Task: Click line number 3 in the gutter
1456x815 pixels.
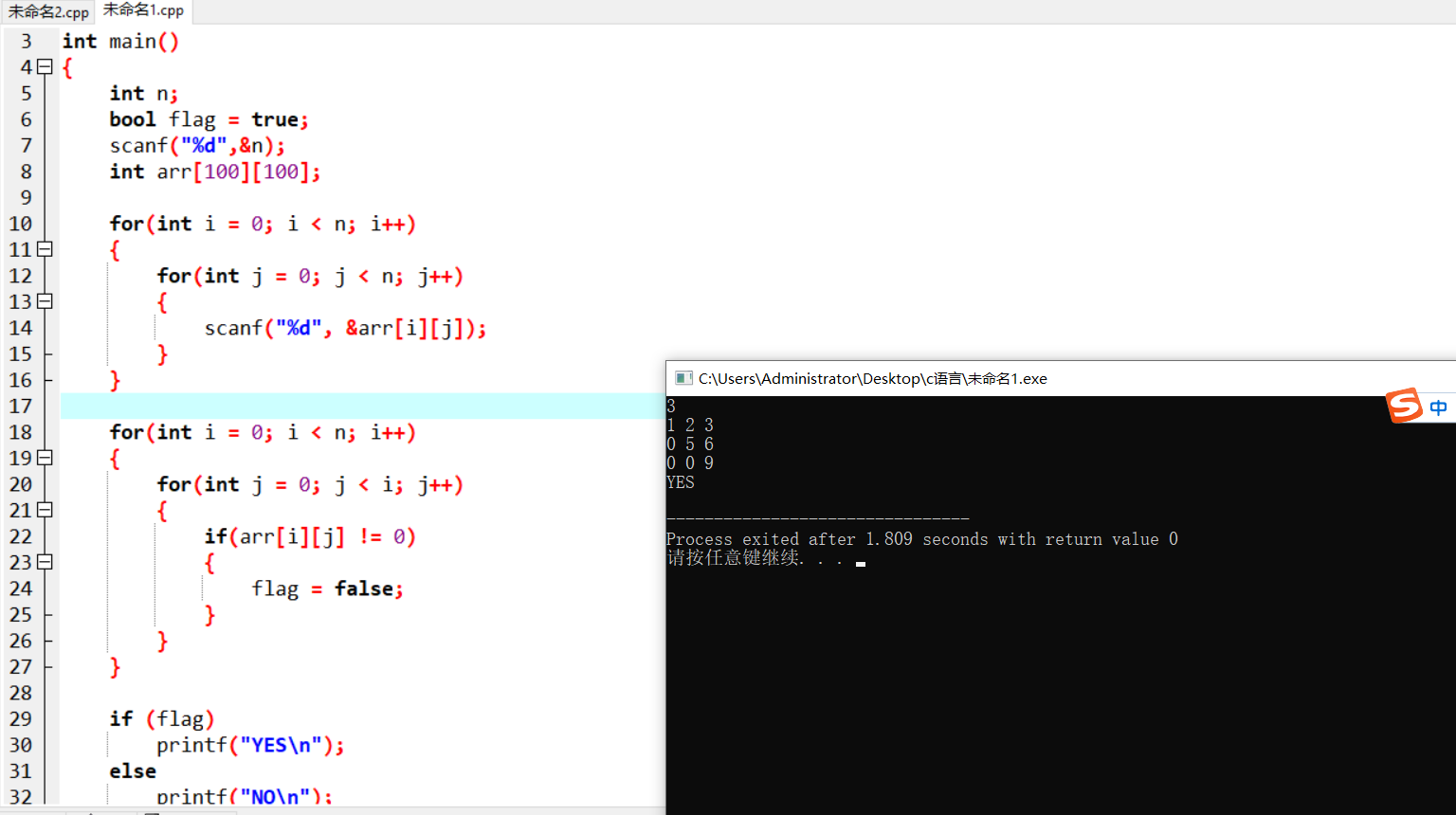Action: coord(27,42)
